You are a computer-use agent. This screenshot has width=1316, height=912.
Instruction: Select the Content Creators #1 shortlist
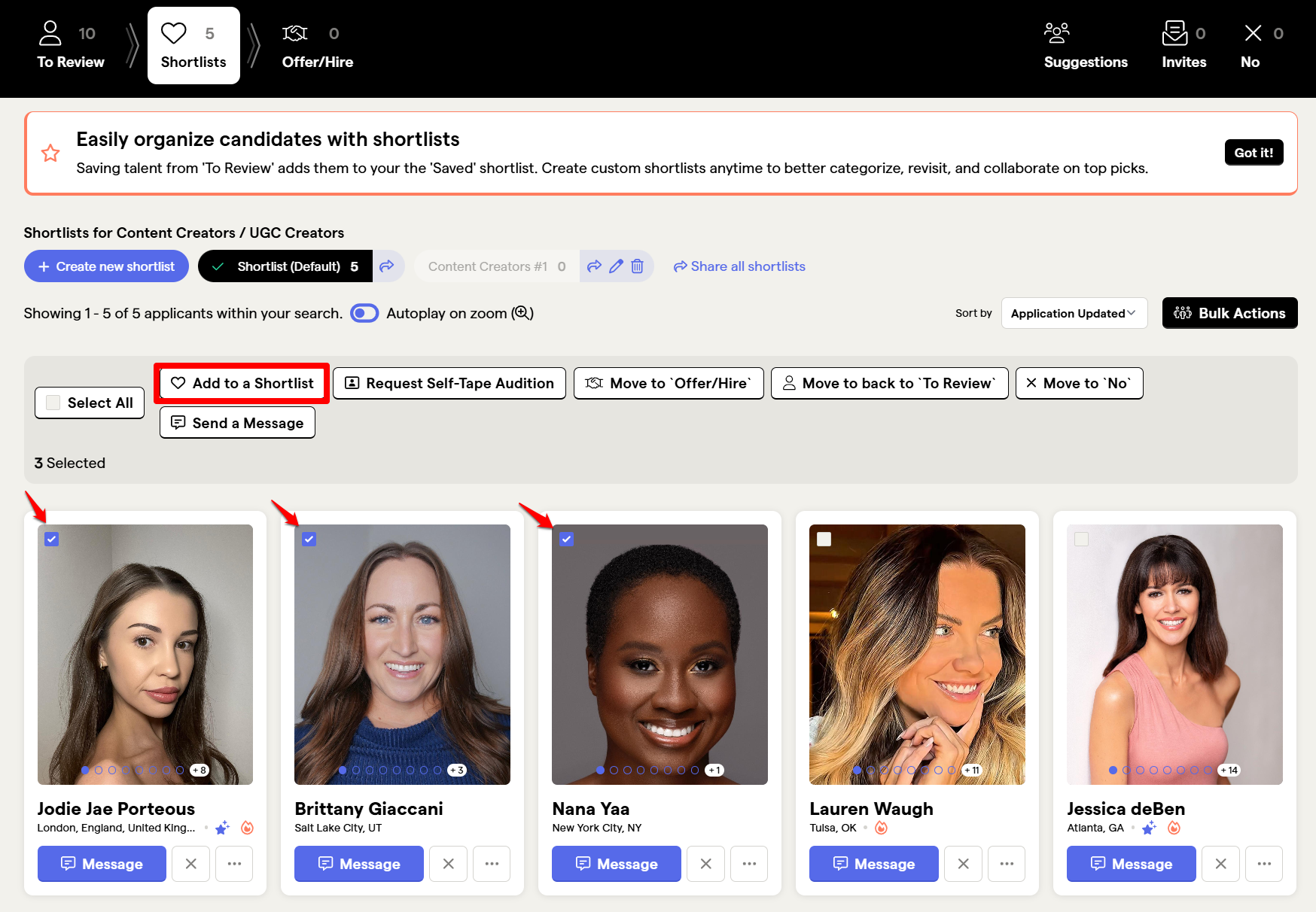(x=497, y=266)
